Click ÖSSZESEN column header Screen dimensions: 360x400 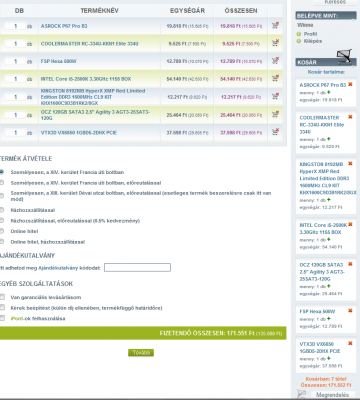241,11
